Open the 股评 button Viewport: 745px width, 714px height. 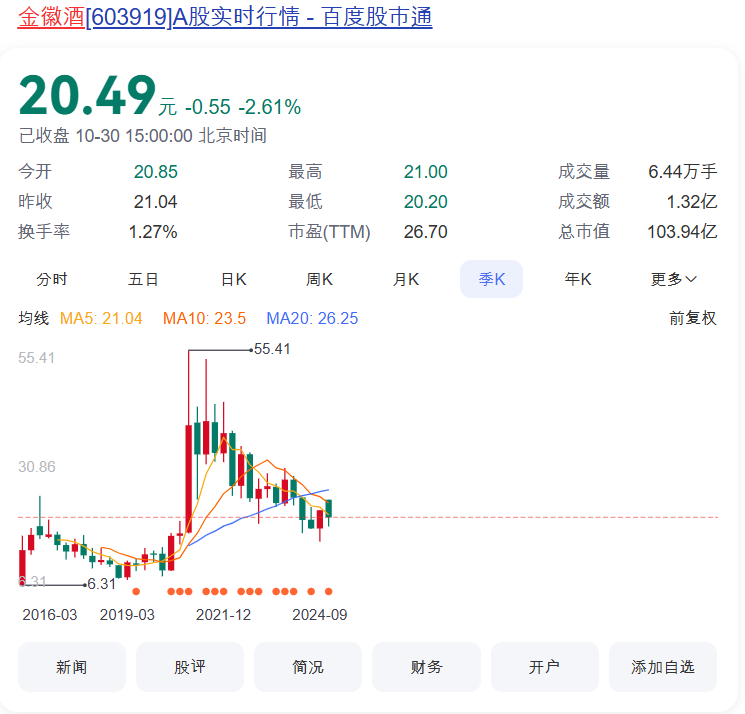tap(190, 667)
